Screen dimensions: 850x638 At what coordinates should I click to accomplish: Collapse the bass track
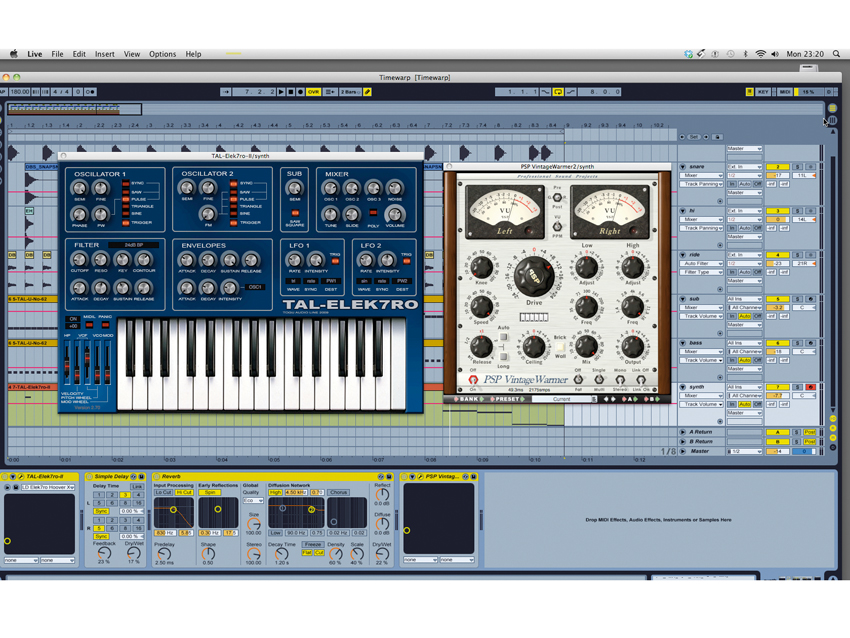[682, 343]
